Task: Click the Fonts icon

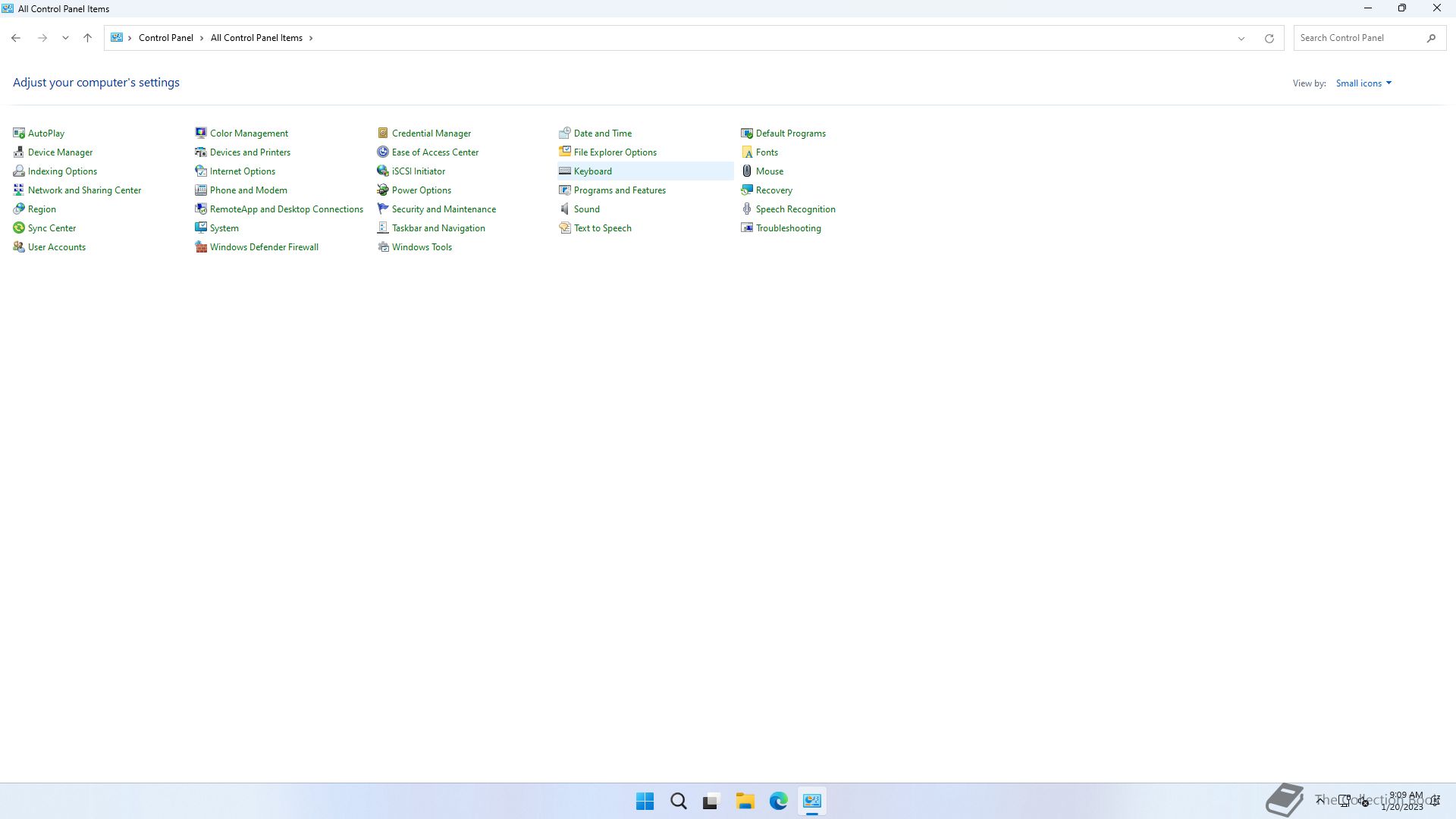Action: [x=747, y=152]
